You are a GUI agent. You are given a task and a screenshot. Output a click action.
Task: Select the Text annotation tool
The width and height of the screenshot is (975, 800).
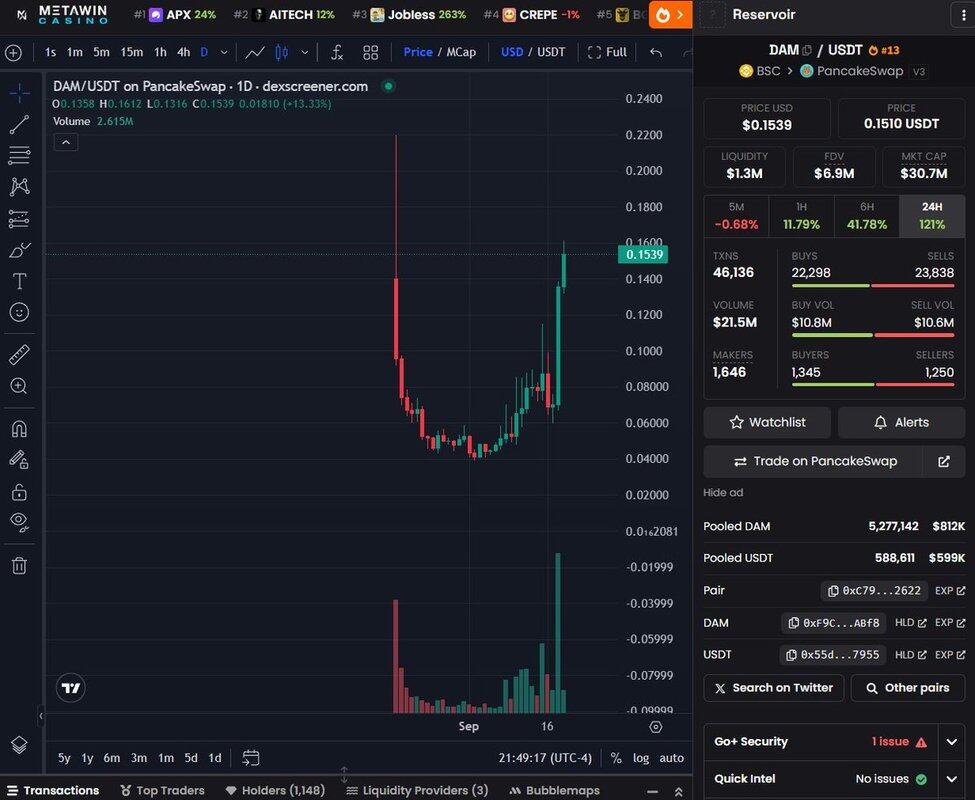click(19, 281)
